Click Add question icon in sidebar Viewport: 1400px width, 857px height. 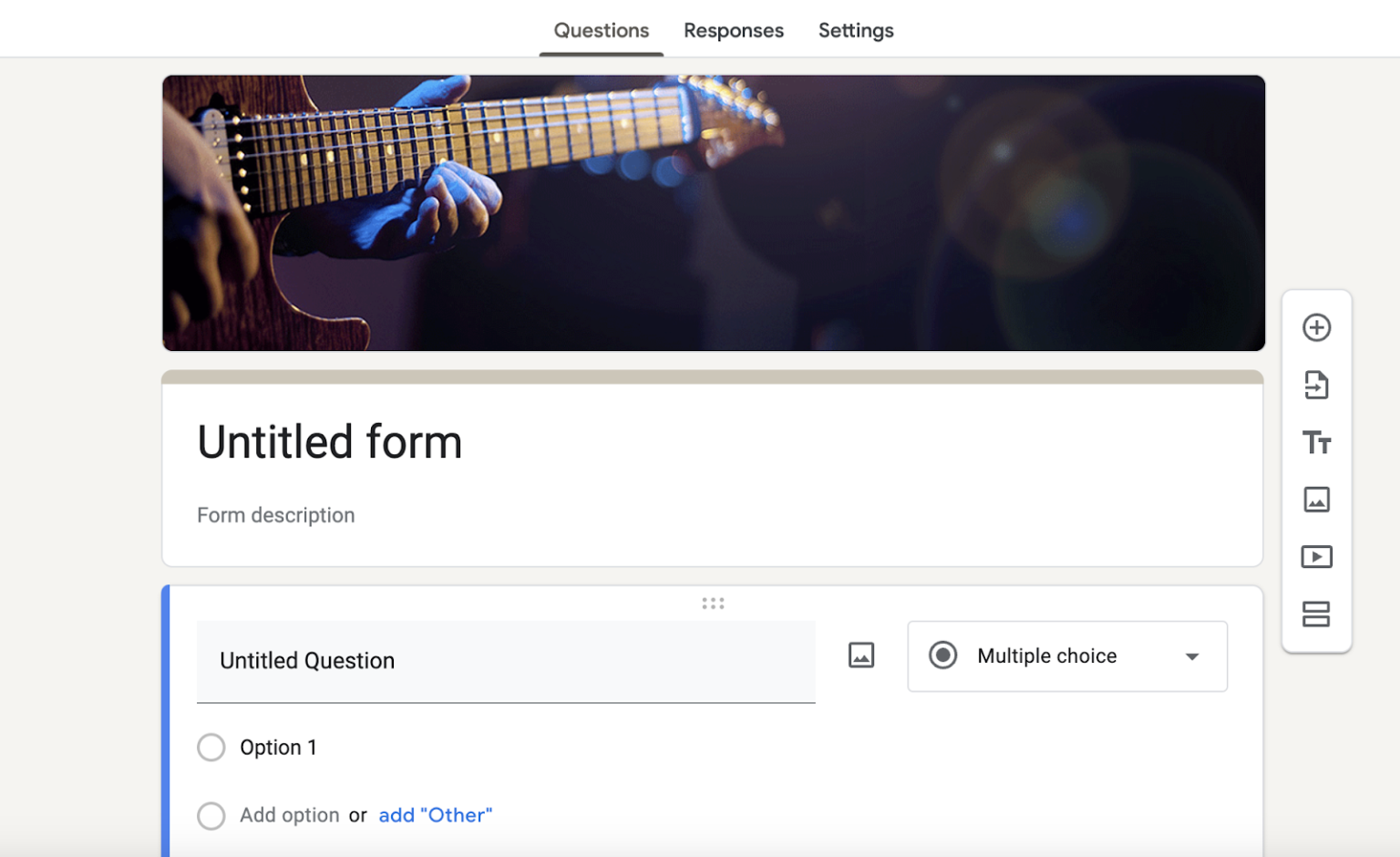(x=1316, y=327)
